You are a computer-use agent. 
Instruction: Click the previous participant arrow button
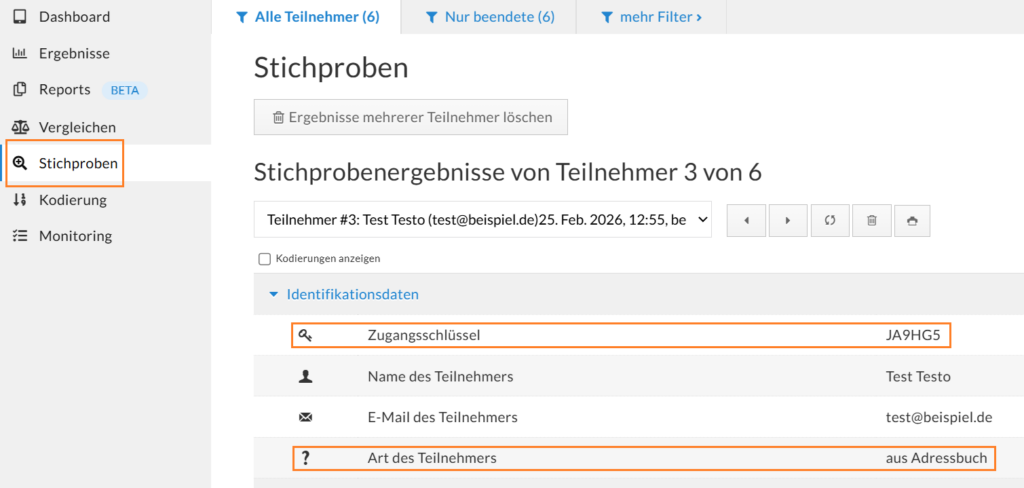pos(747,220)
